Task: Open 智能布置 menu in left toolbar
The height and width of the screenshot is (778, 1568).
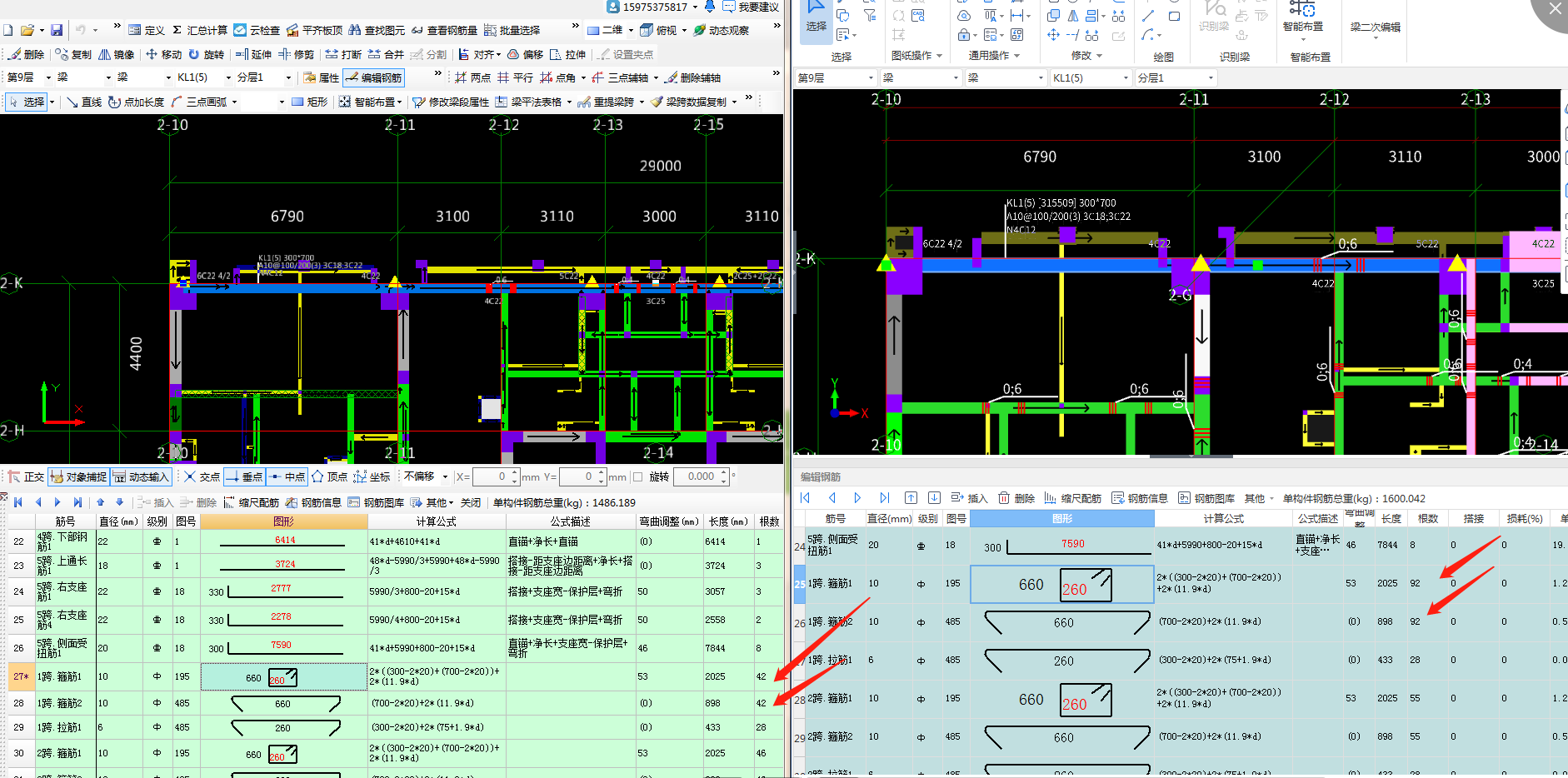Action: [x=371, y=102]
